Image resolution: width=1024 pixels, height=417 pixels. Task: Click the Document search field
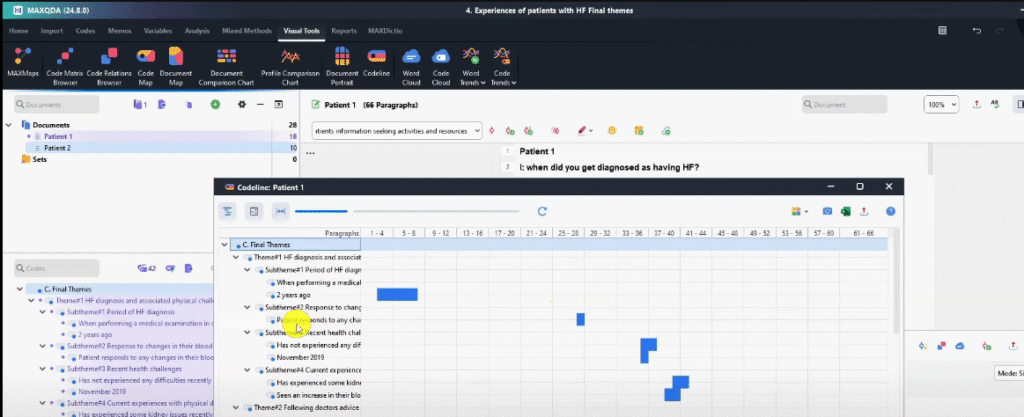pos(844,104)
